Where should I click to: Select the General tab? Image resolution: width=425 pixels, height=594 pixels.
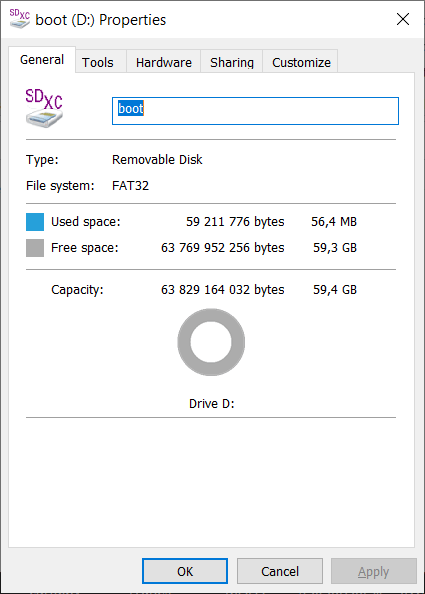click(x=42, y=59)
